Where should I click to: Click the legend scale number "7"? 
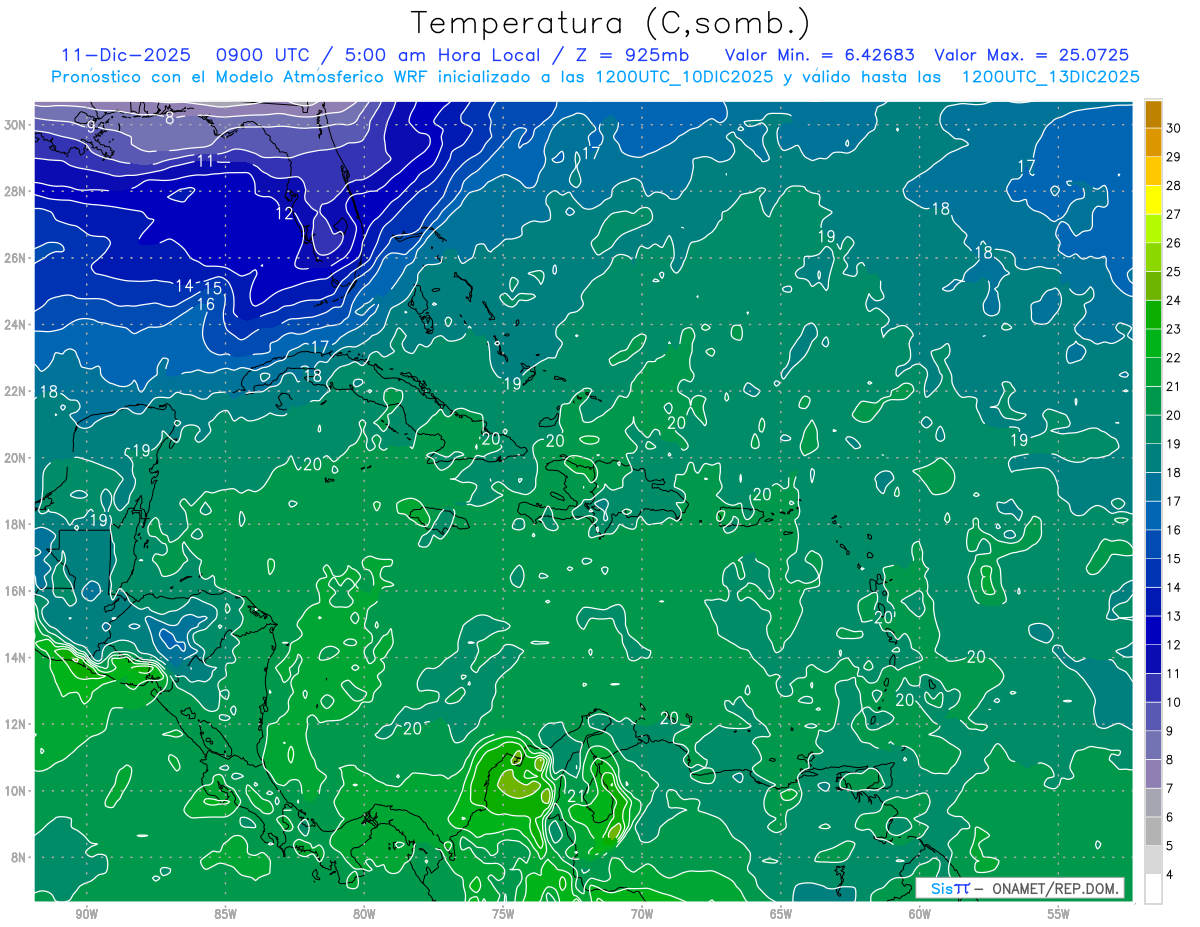1170,788
